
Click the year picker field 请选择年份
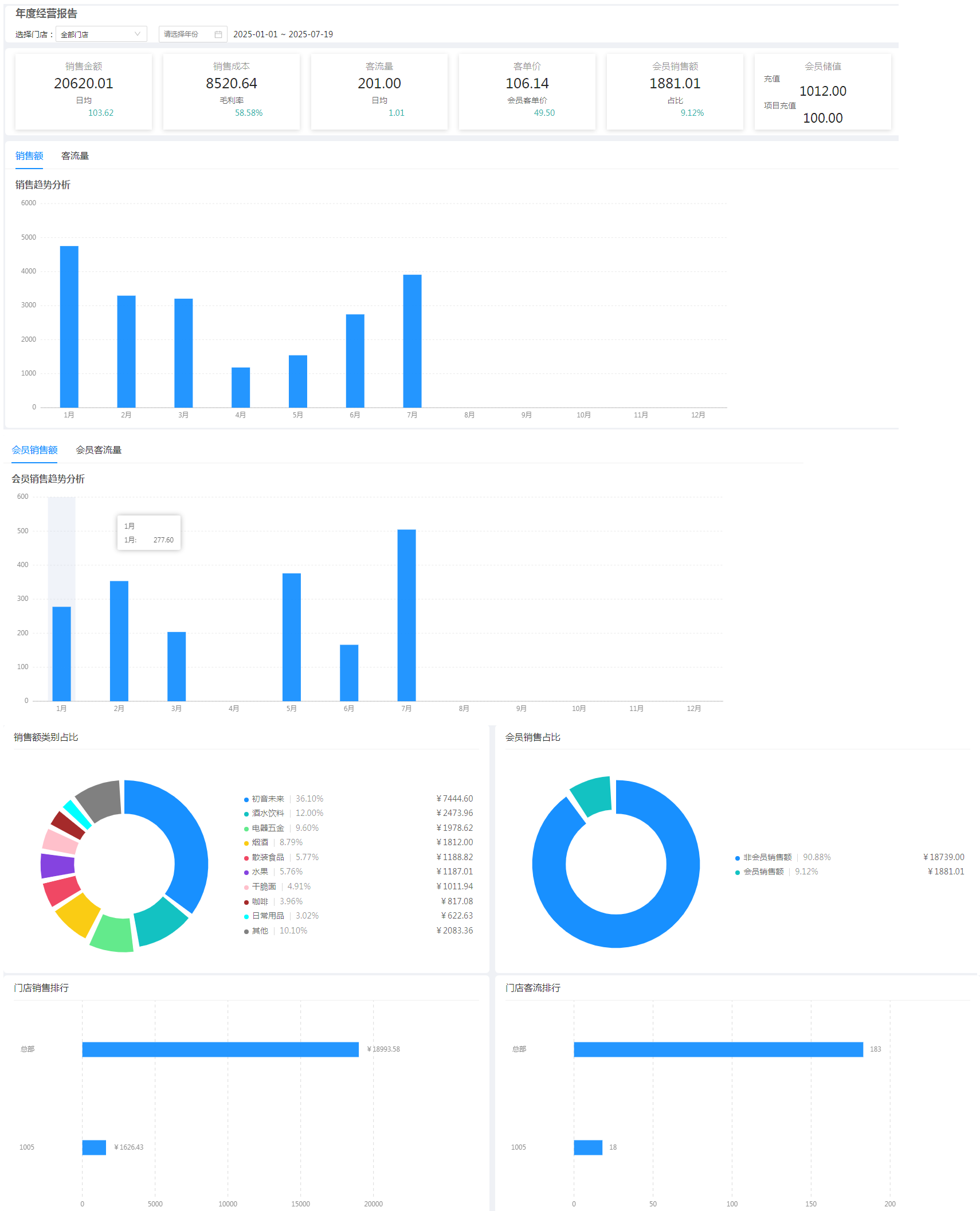tap(193, 34)
